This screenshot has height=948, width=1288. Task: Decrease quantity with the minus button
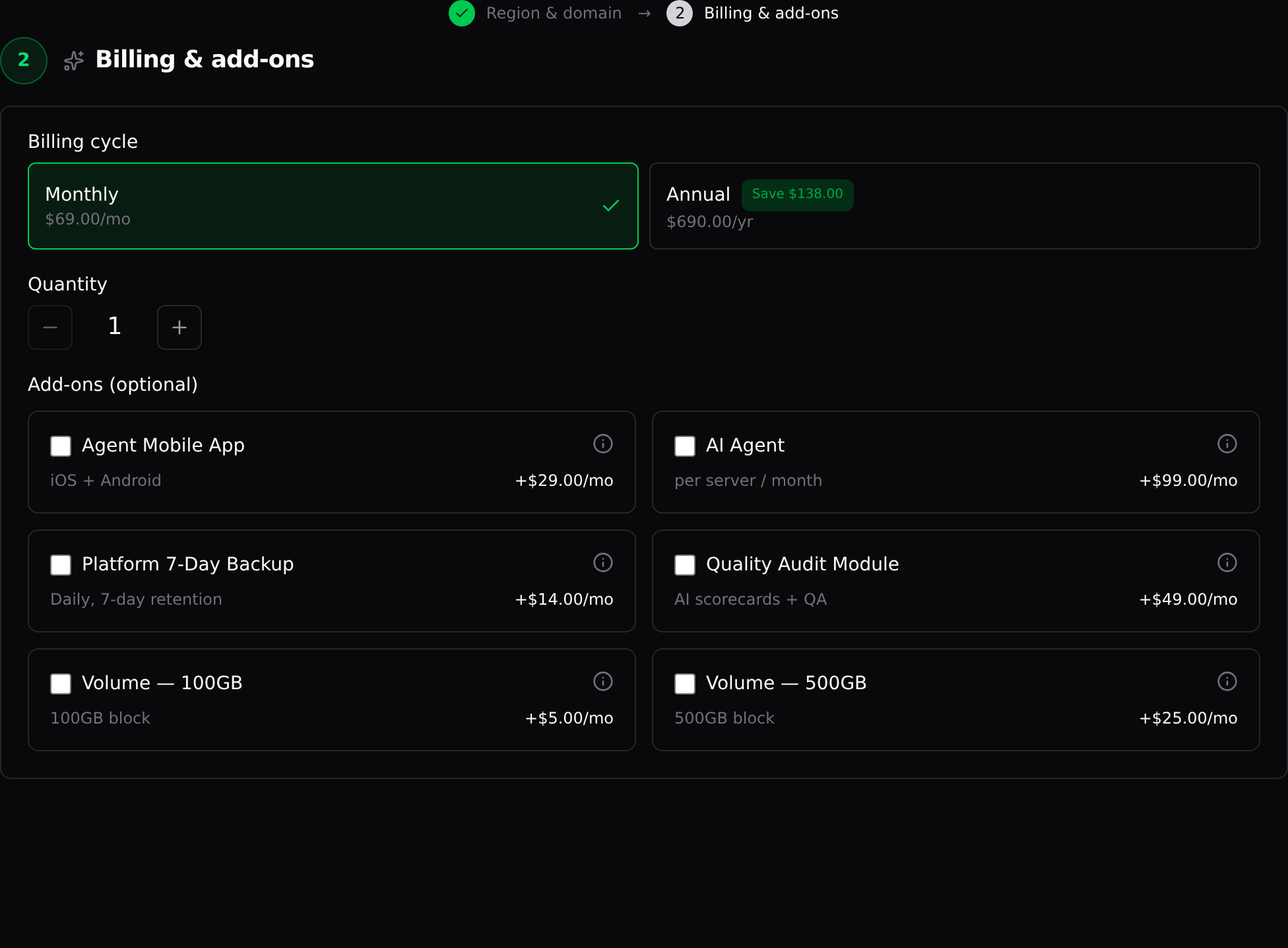click(50, 327)
